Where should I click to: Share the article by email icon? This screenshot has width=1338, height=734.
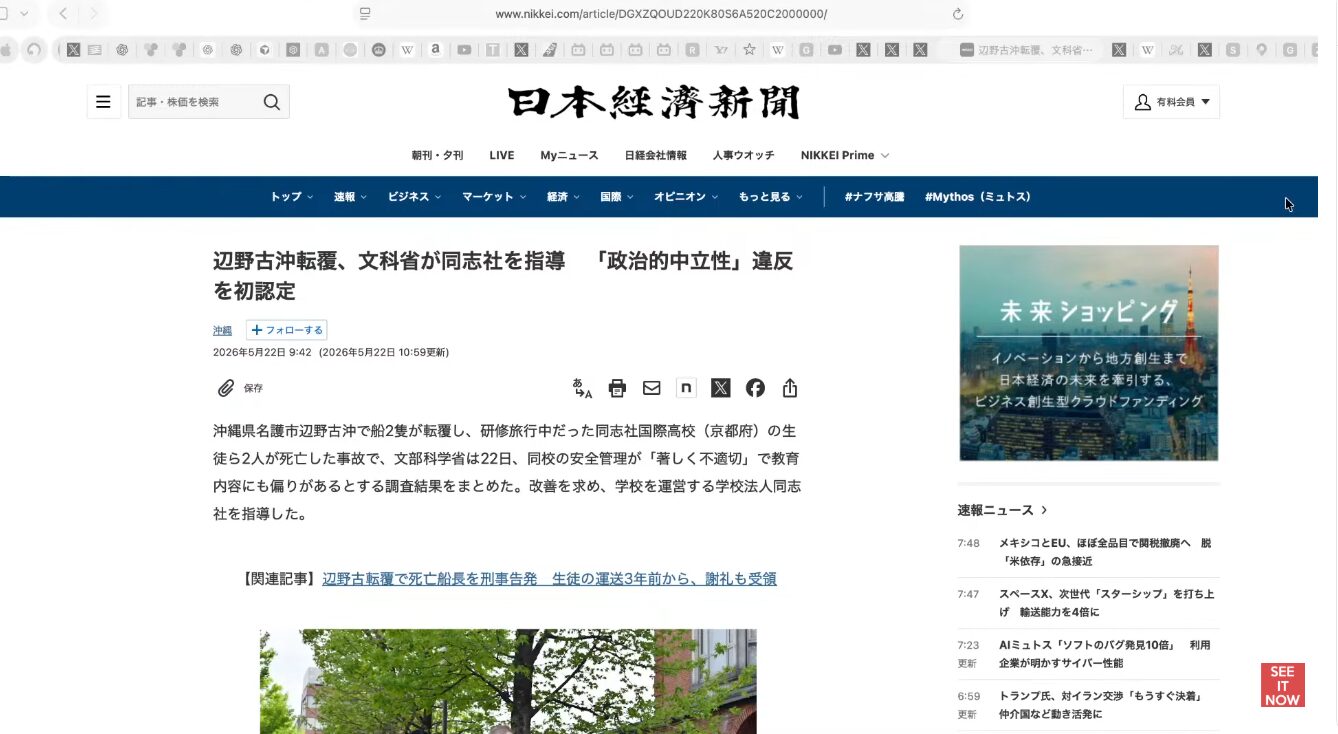(x=652, y=388)
